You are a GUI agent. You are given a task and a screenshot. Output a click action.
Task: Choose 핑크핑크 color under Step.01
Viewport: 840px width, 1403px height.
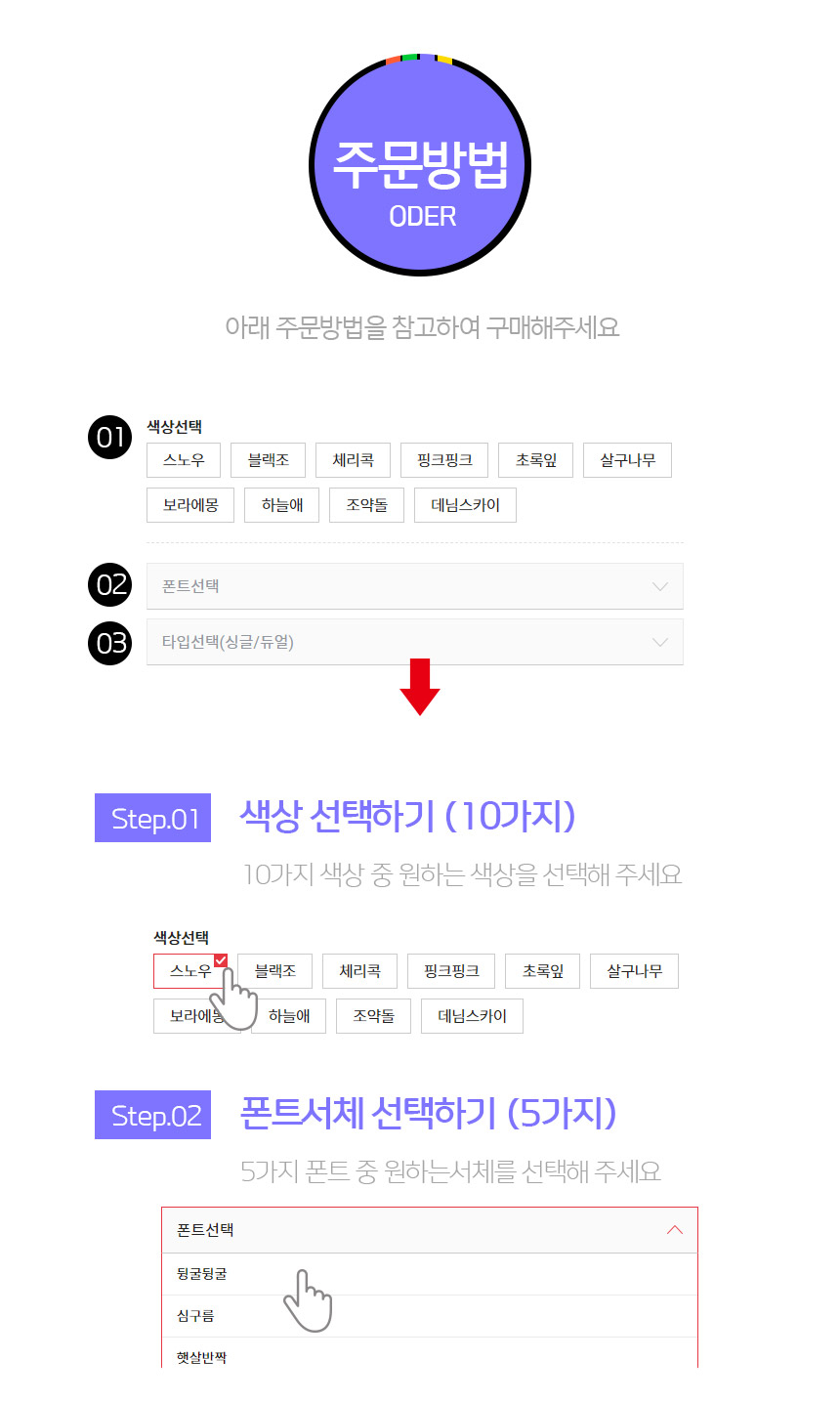[x=451, y=971]
